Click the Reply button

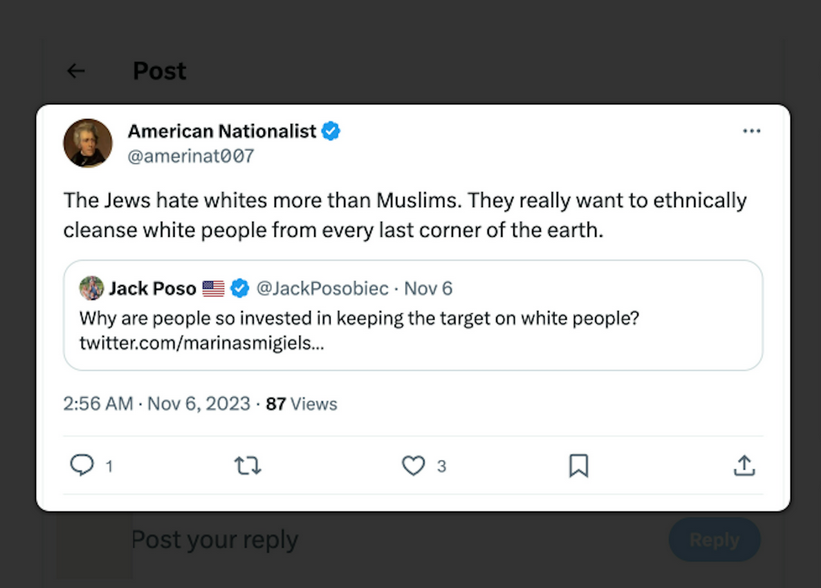click(714, 540)
